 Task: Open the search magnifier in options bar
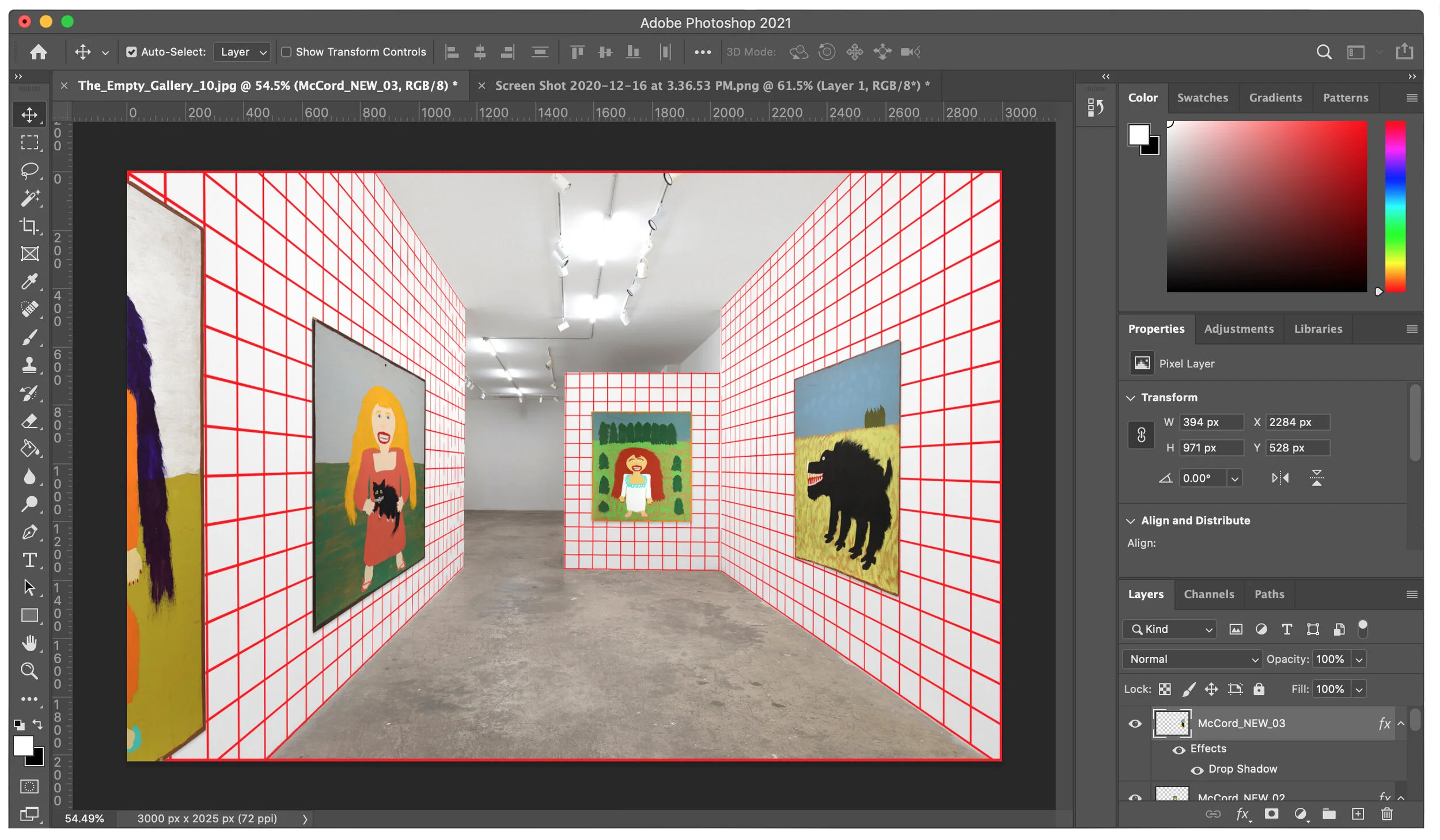click(1324, 52)
